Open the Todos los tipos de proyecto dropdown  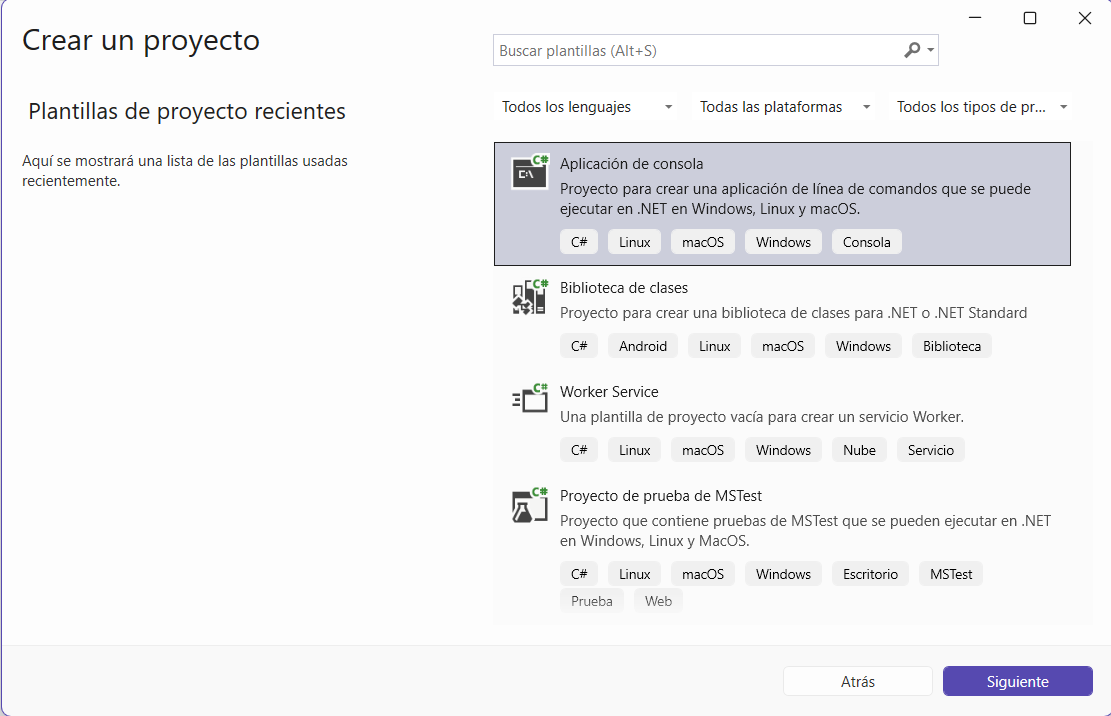point(981,107)
